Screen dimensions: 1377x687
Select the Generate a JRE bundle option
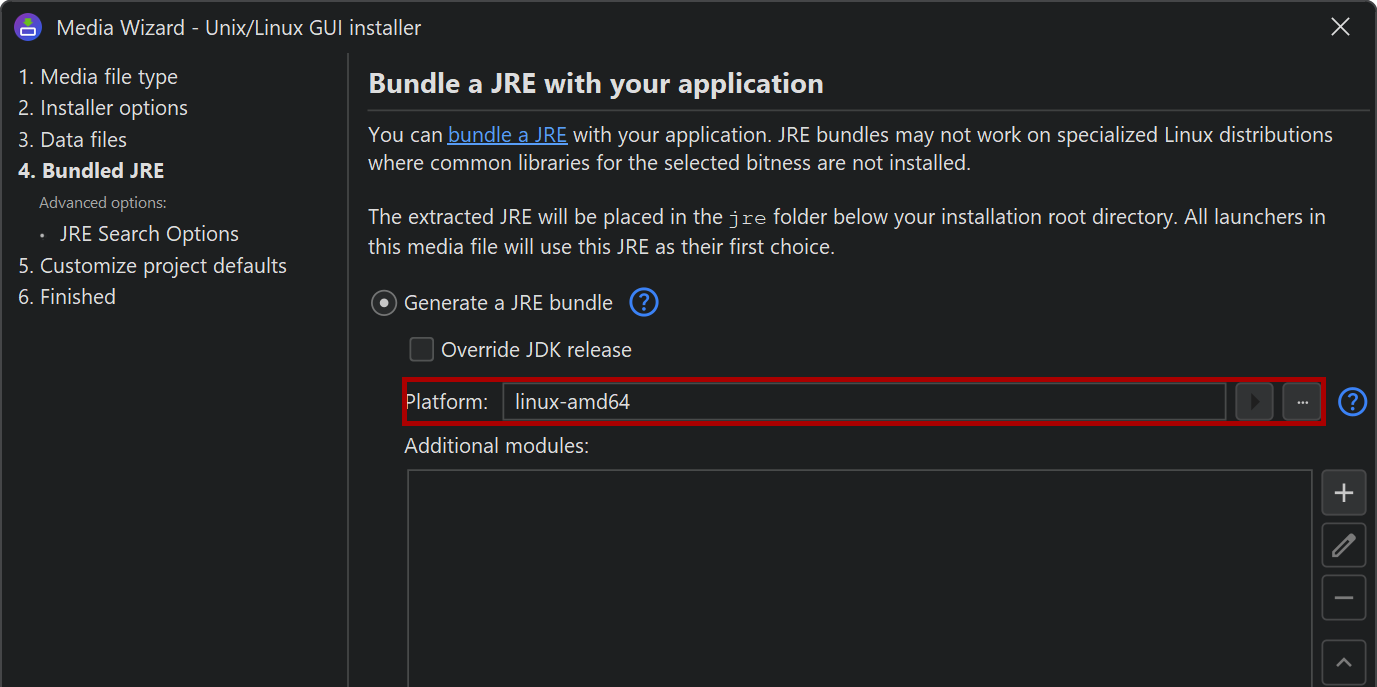[384, 303]
